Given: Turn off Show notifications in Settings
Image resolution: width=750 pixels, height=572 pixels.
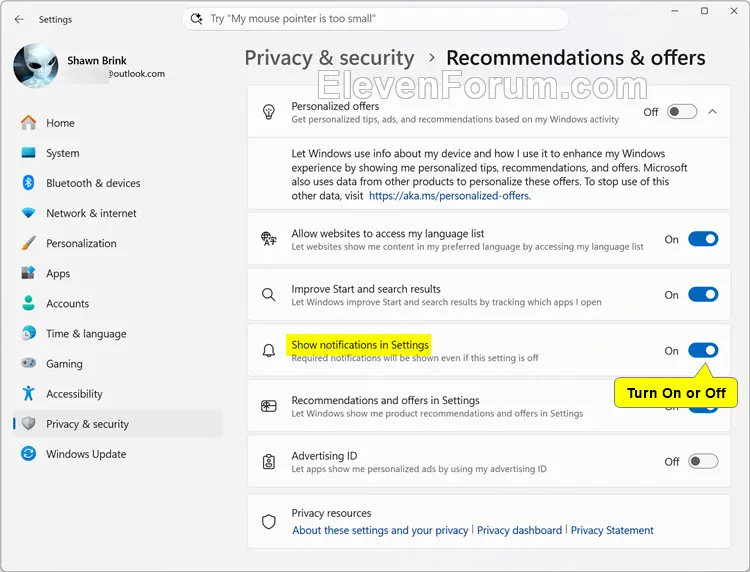Looking at the screenshot, I should pos(703,351).
